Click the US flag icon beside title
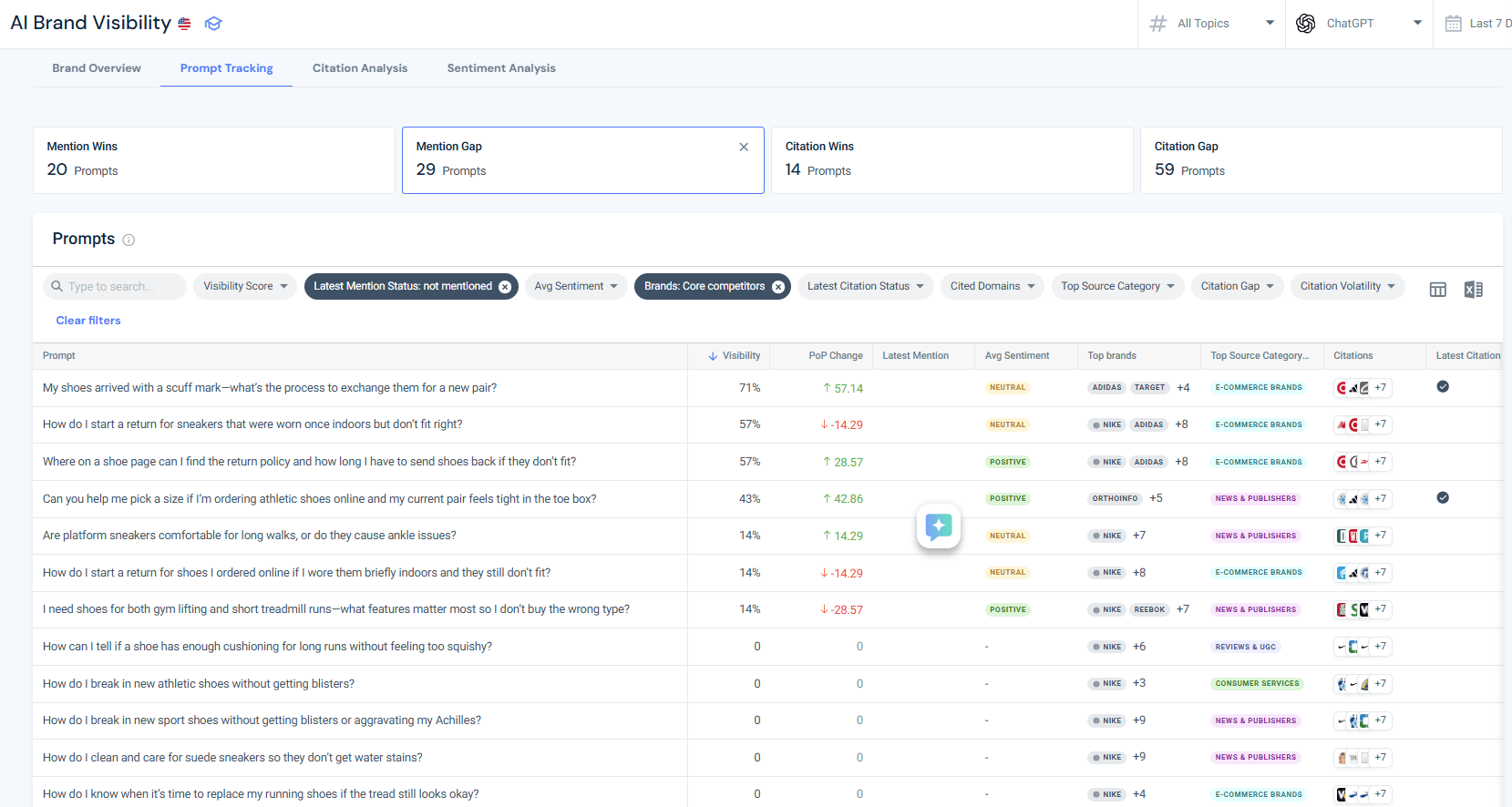 point(184,24)
